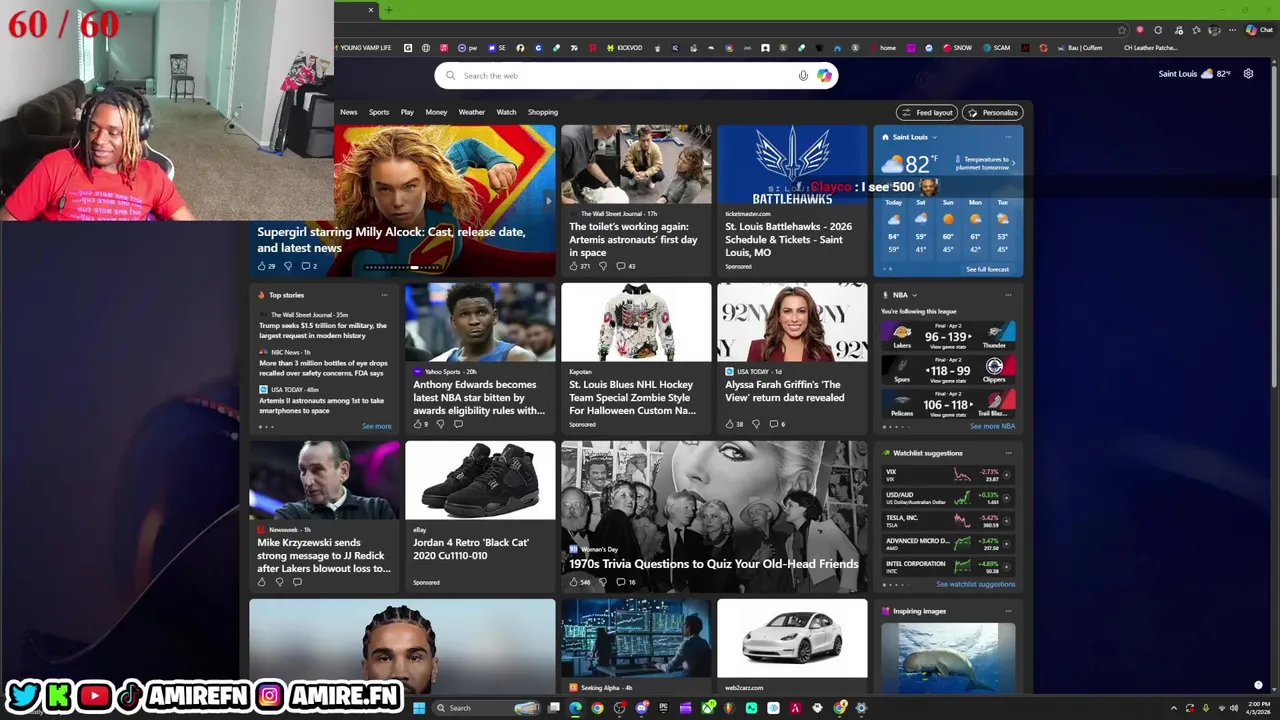The height and width of the screenshot is (720, 1280).
Task: Open Trump seeks $1.5 trillion headline
Action: click(x=323, y=330)
